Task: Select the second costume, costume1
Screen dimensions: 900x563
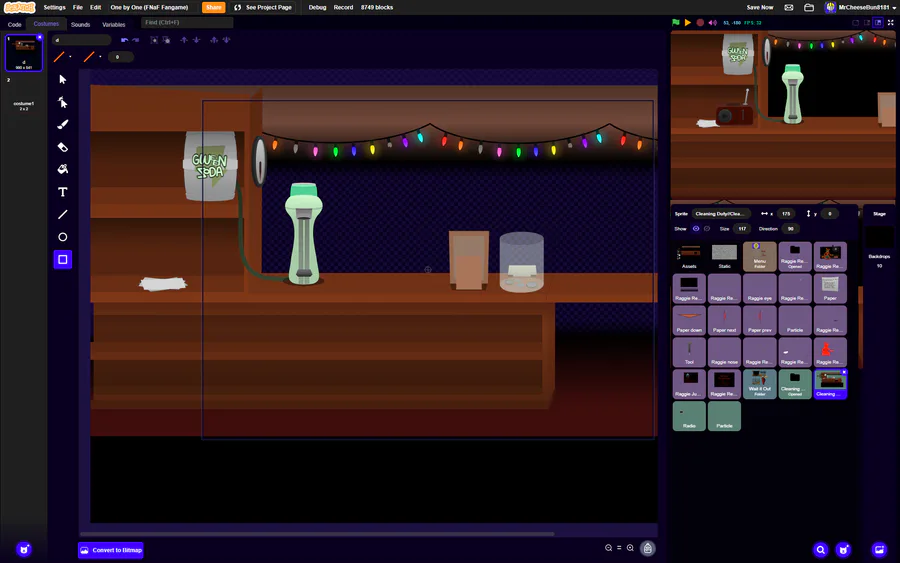Action: pyautogui.click(x=24, y=96)
